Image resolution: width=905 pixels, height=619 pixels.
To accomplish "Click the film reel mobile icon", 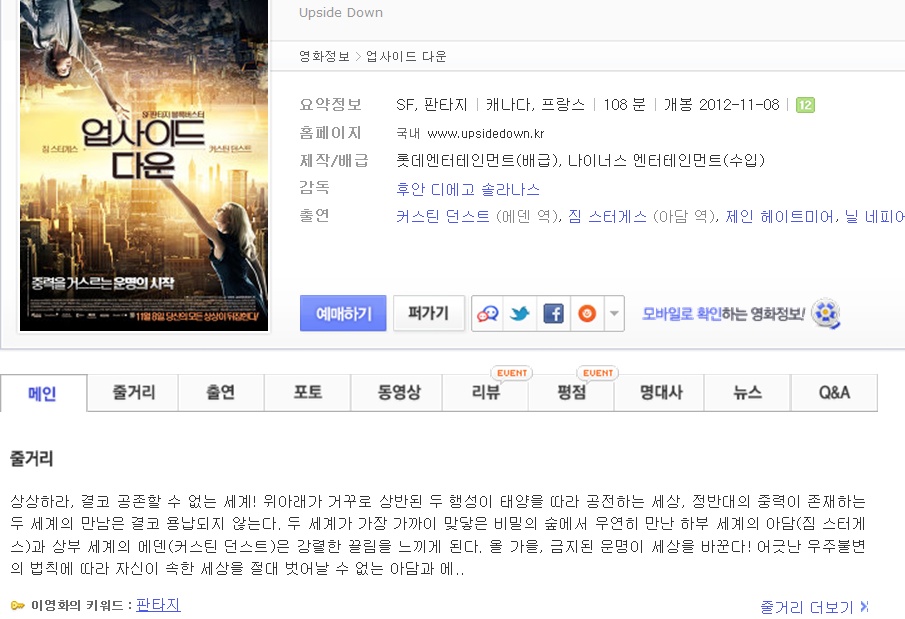I will tap(826, 314).
